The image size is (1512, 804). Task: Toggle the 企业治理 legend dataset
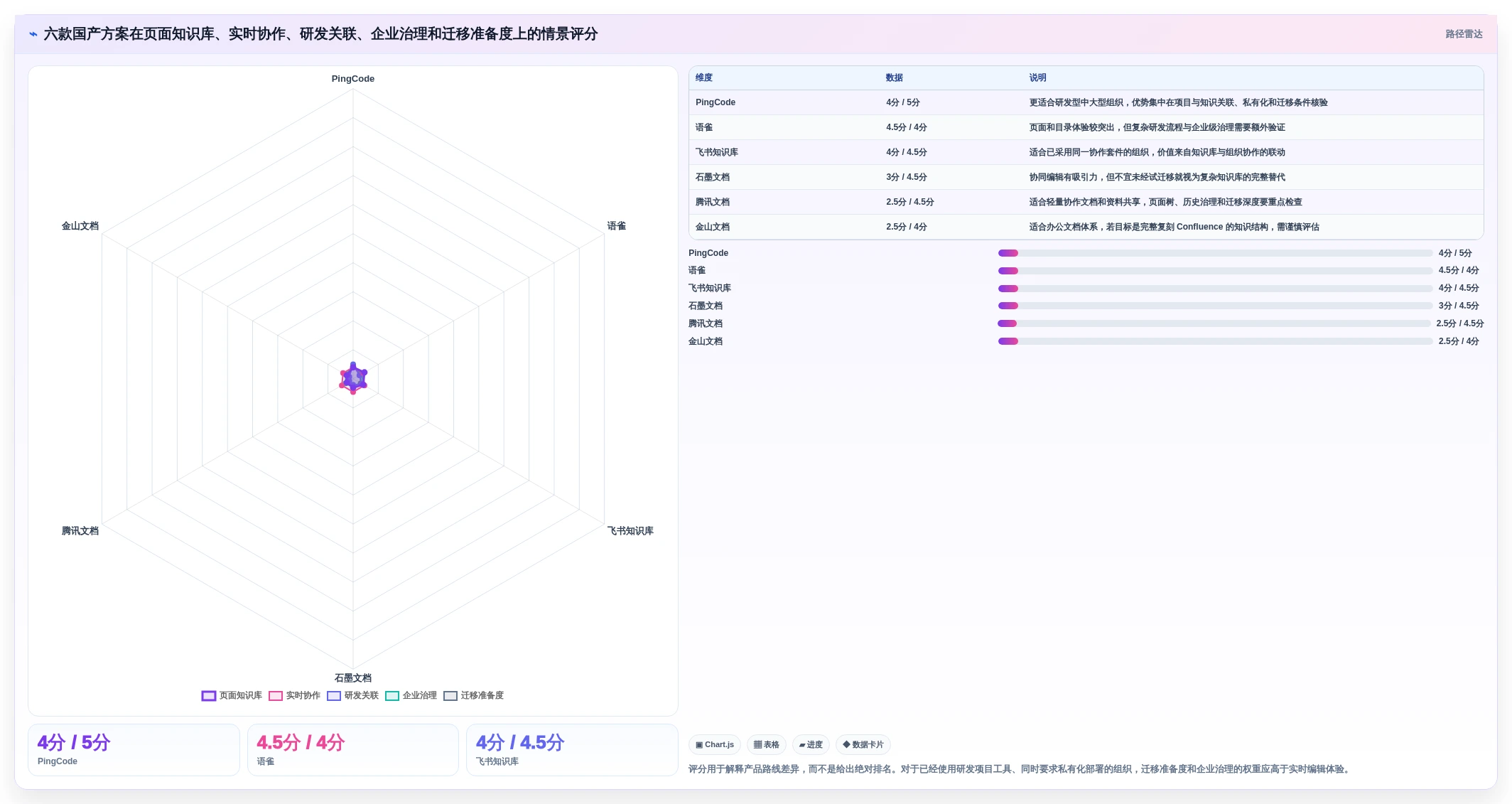pos(411,695)
